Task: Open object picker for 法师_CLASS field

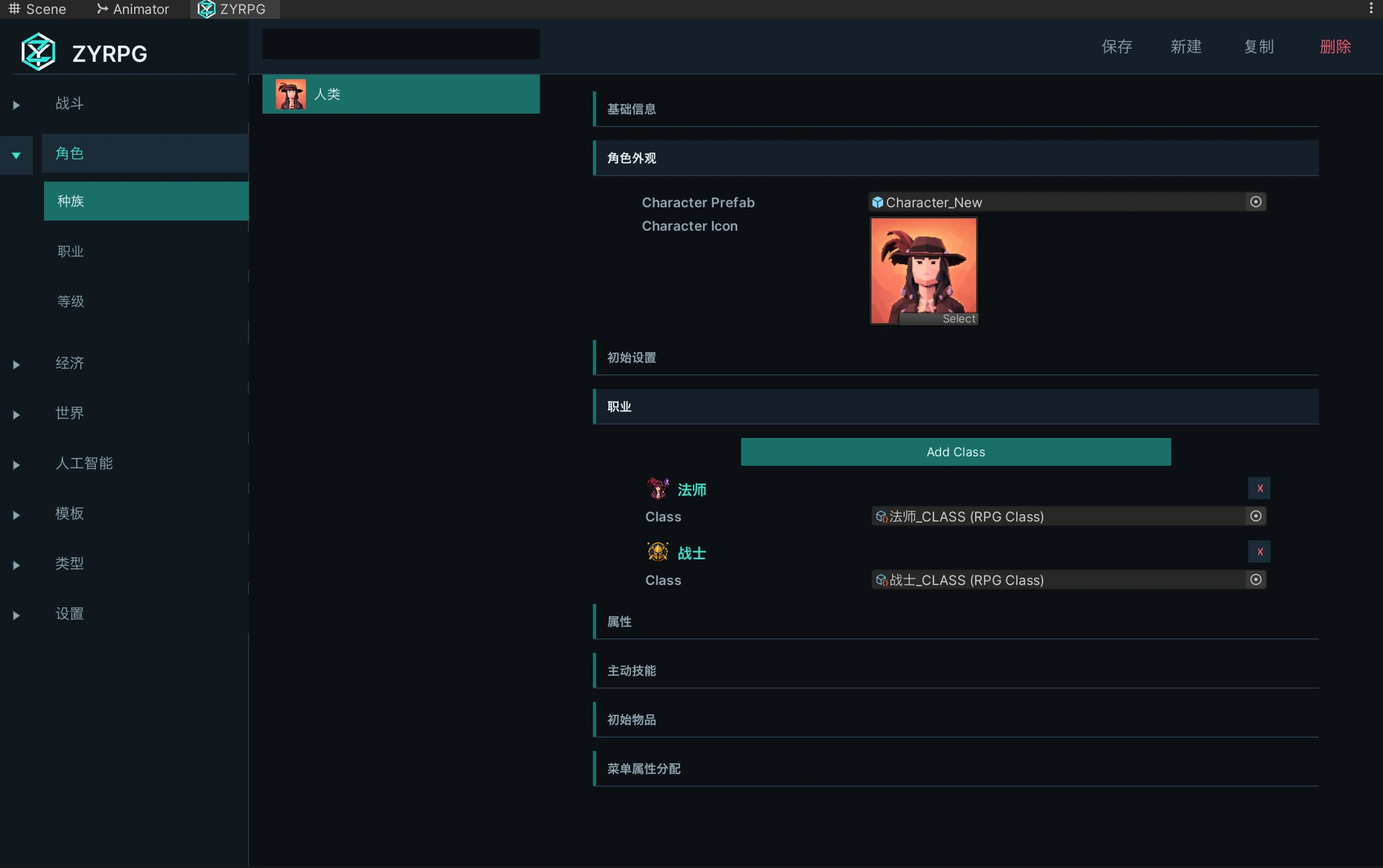Action: (x=1256, y=516)
